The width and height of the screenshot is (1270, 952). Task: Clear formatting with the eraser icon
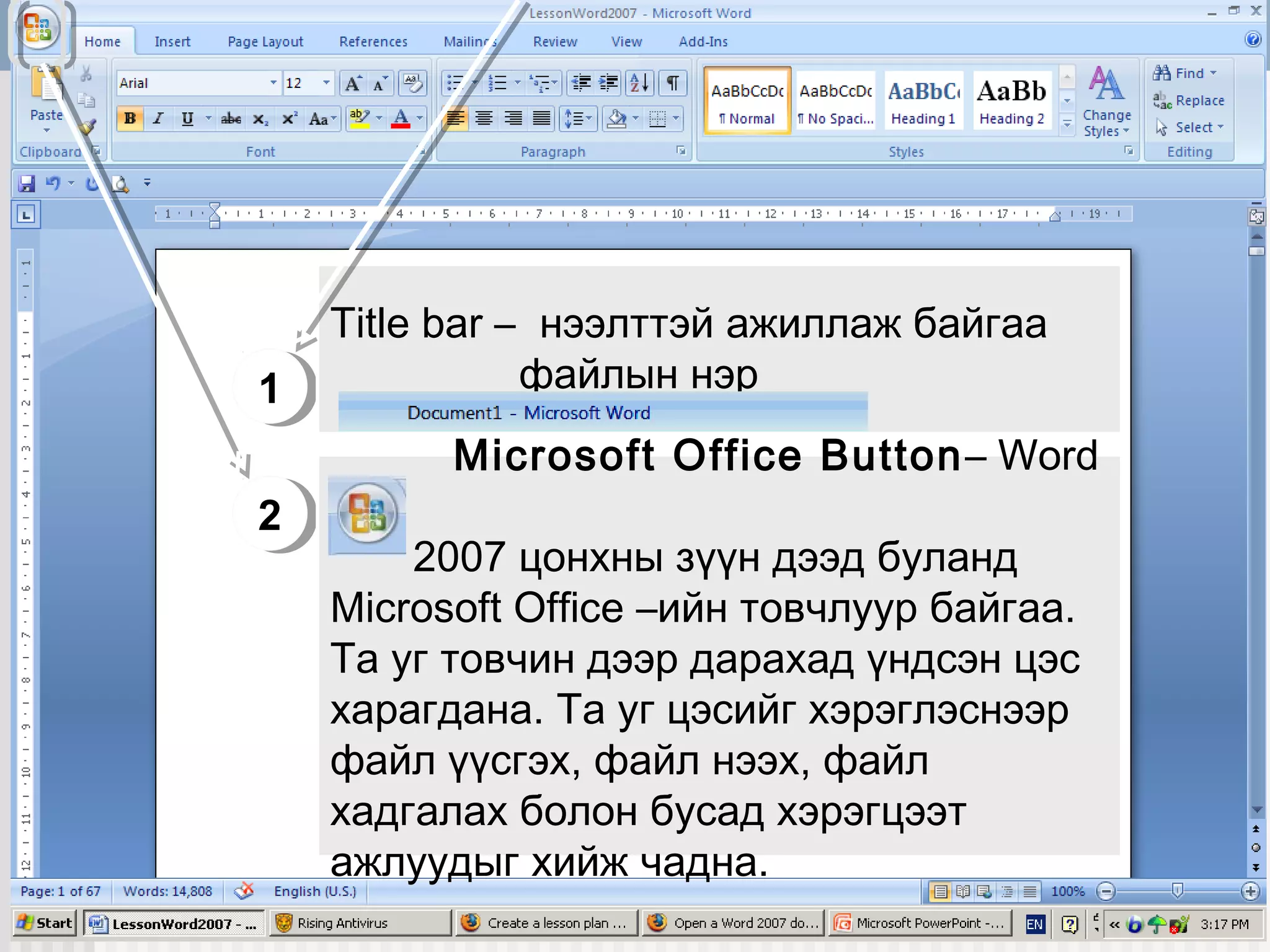[x=412, y=83]
